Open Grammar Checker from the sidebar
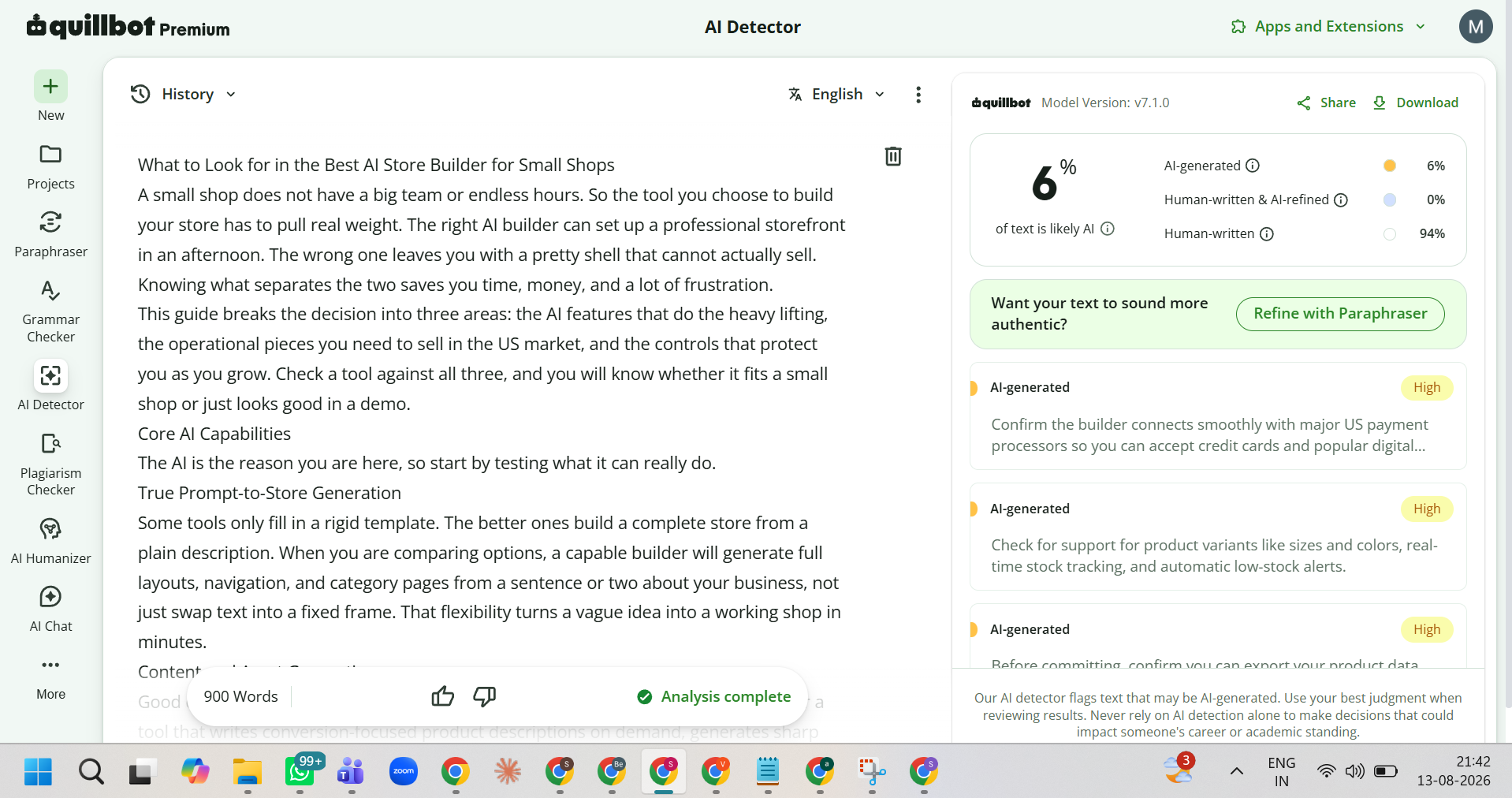Viewport: 1512px width, 798px height. 50,311
